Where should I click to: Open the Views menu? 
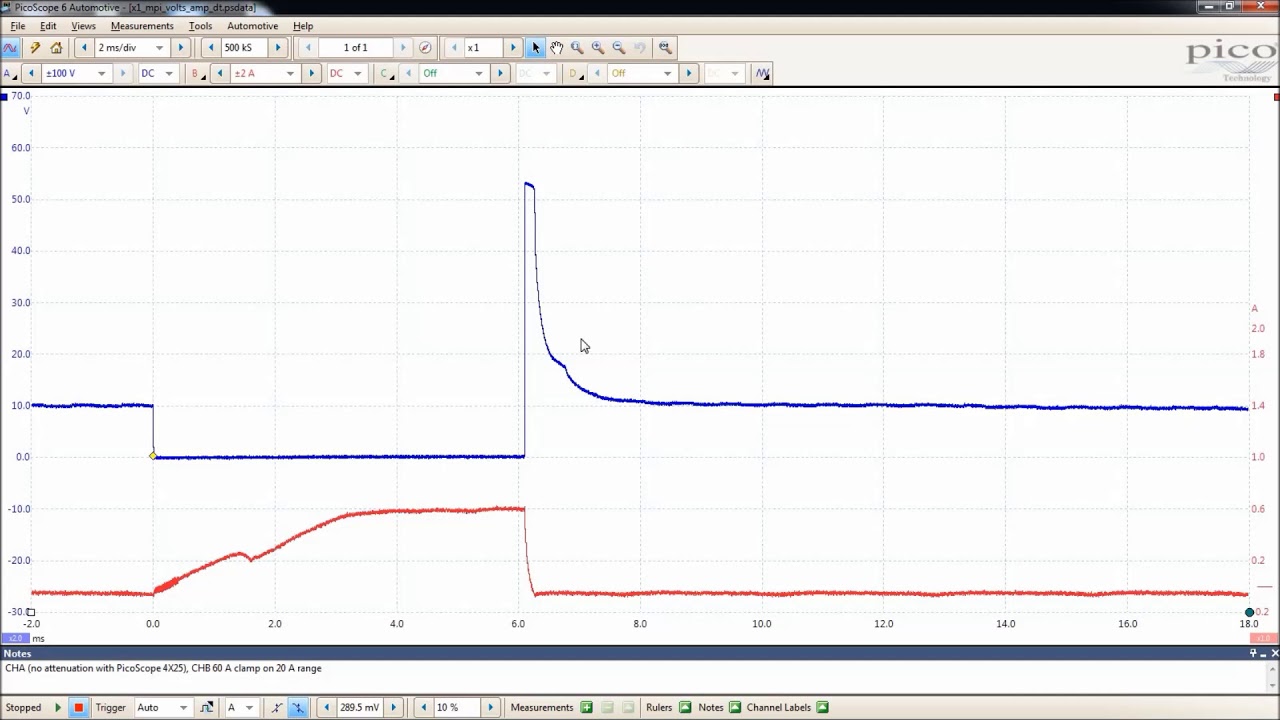coord(83,26)
